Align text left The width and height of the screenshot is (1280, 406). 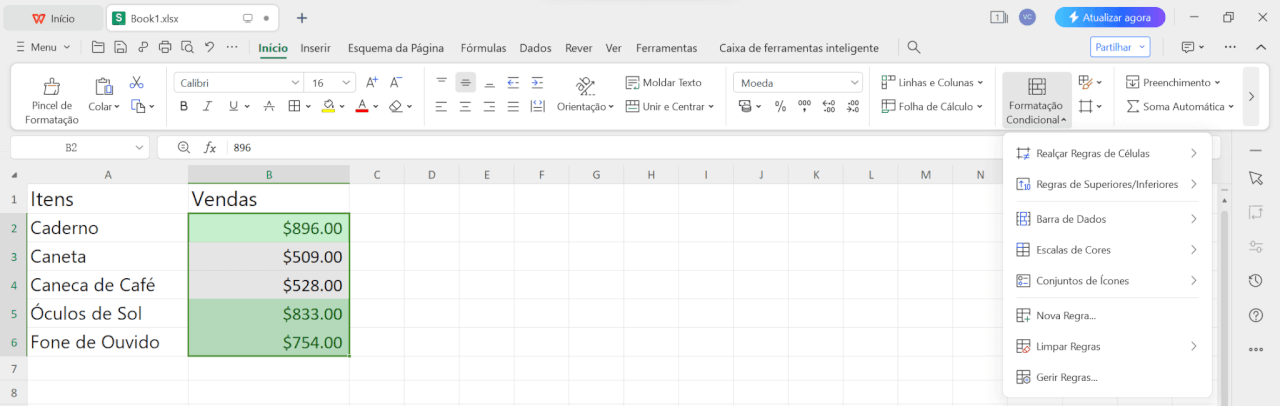[x=441, y=106]
